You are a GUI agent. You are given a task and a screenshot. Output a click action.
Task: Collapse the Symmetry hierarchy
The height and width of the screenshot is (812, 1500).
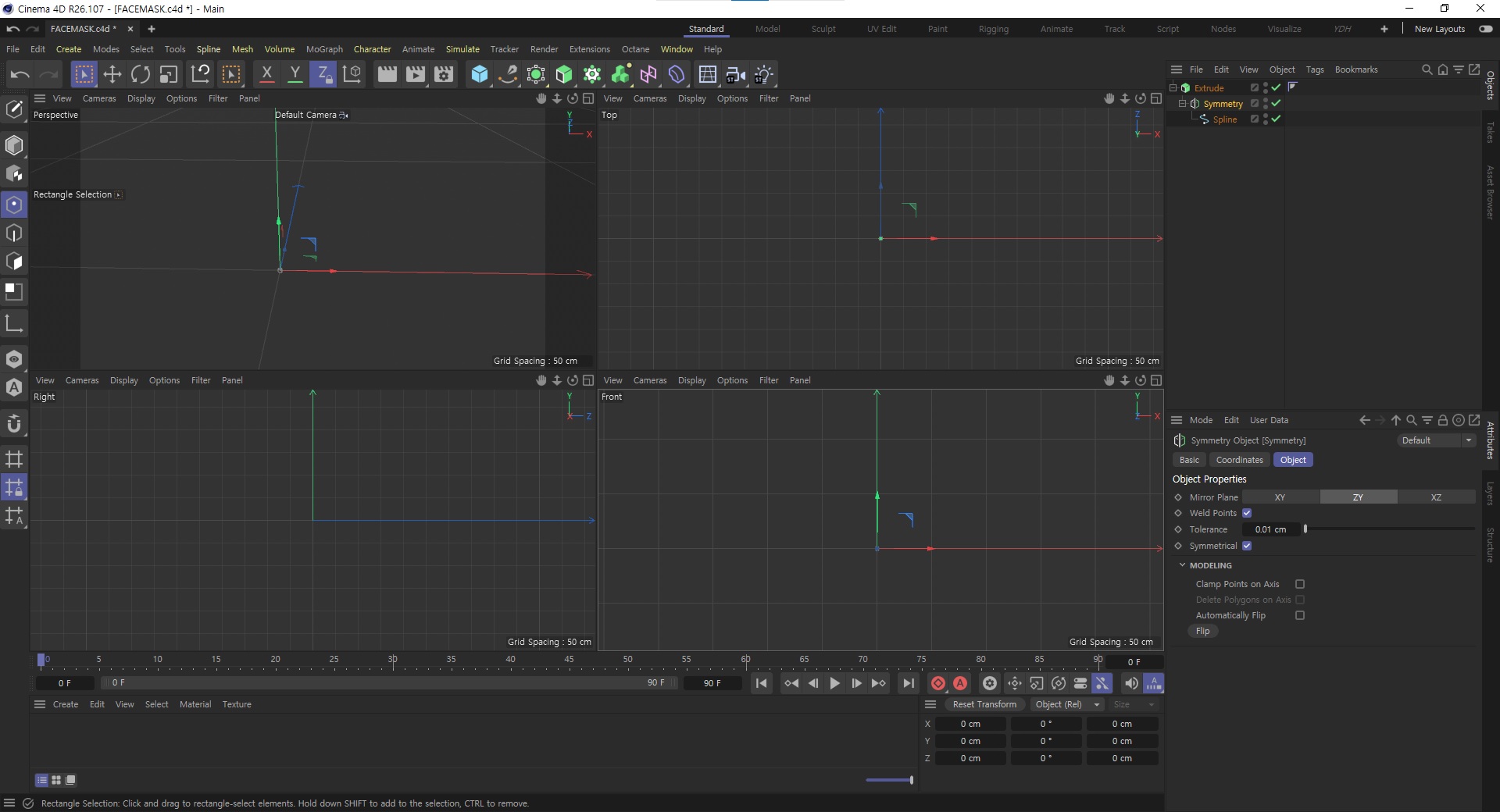coord(1183,104)
